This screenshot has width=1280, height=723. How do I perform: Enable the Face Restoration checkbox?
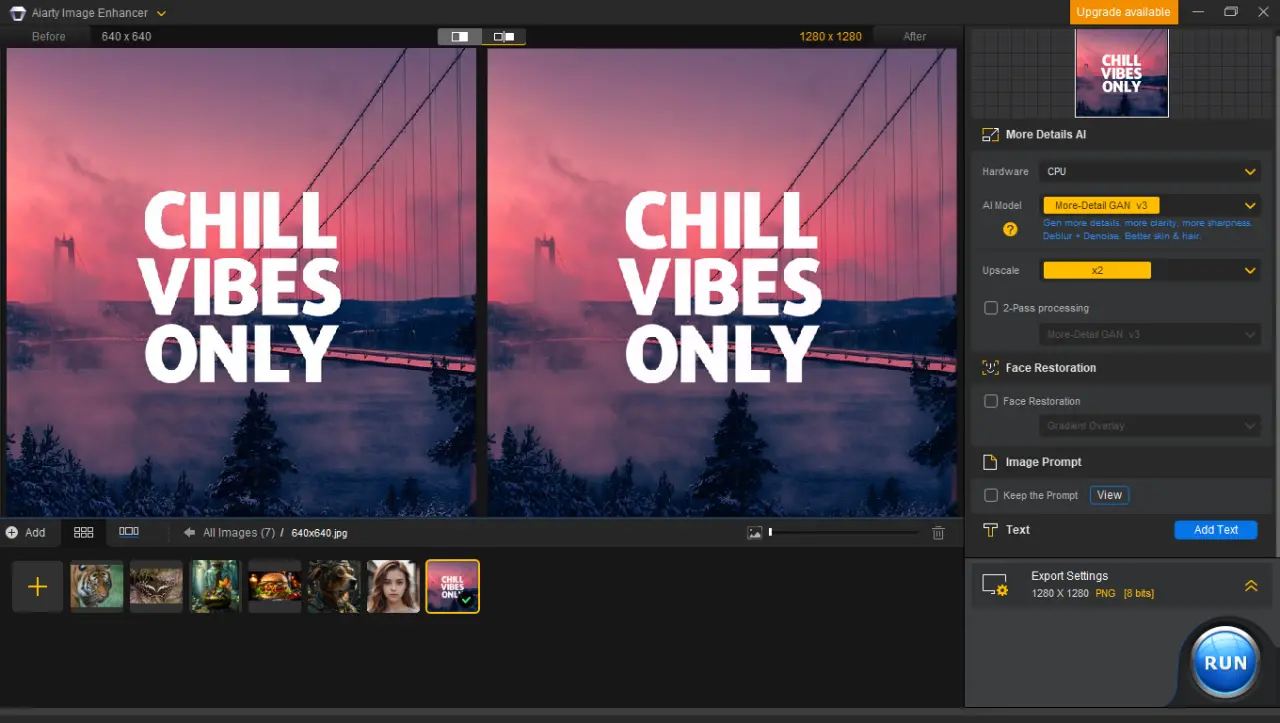coord(991,401)
